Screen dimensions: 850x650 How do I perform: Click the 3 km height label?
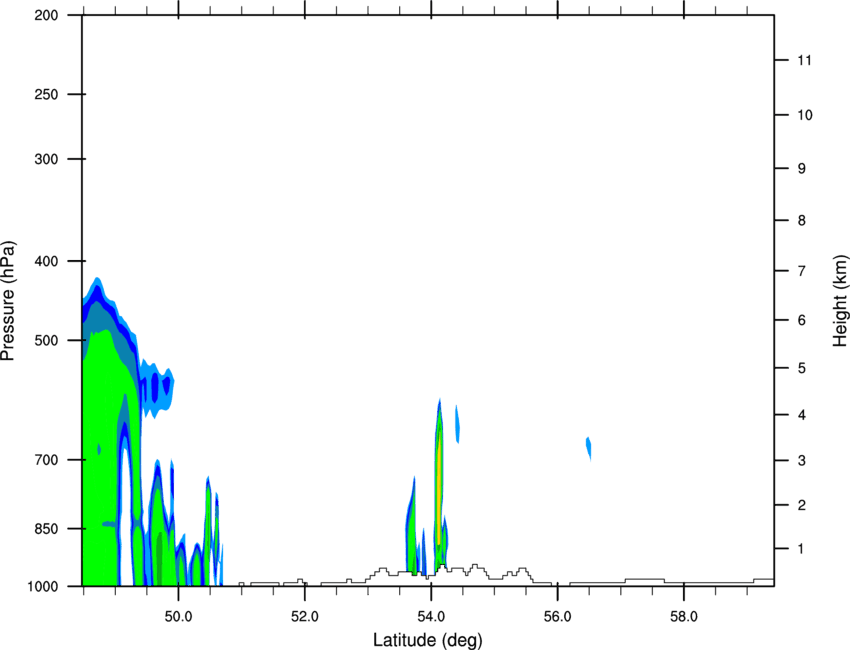click(802, 461)
